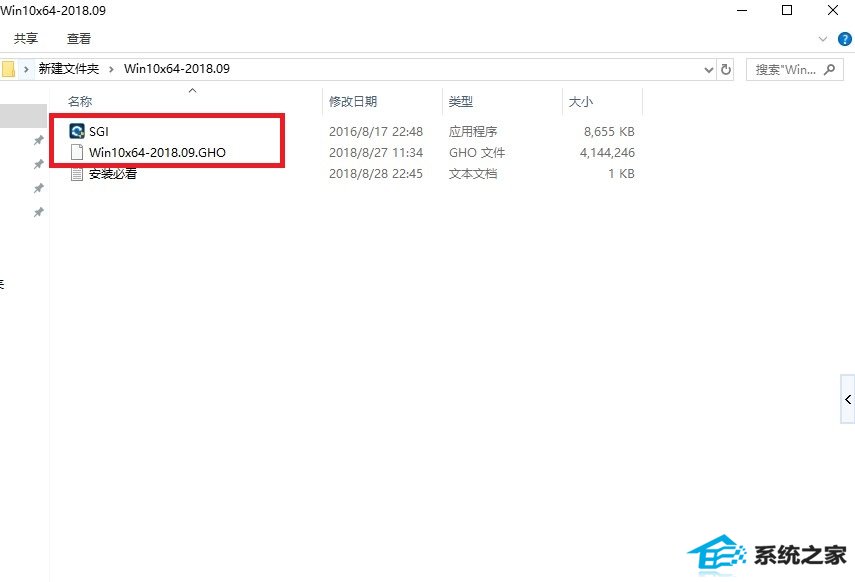The width and height of the screenshot is (855, 582).
Task: Click the search magnifier icon
Action: tap(829, 70)
